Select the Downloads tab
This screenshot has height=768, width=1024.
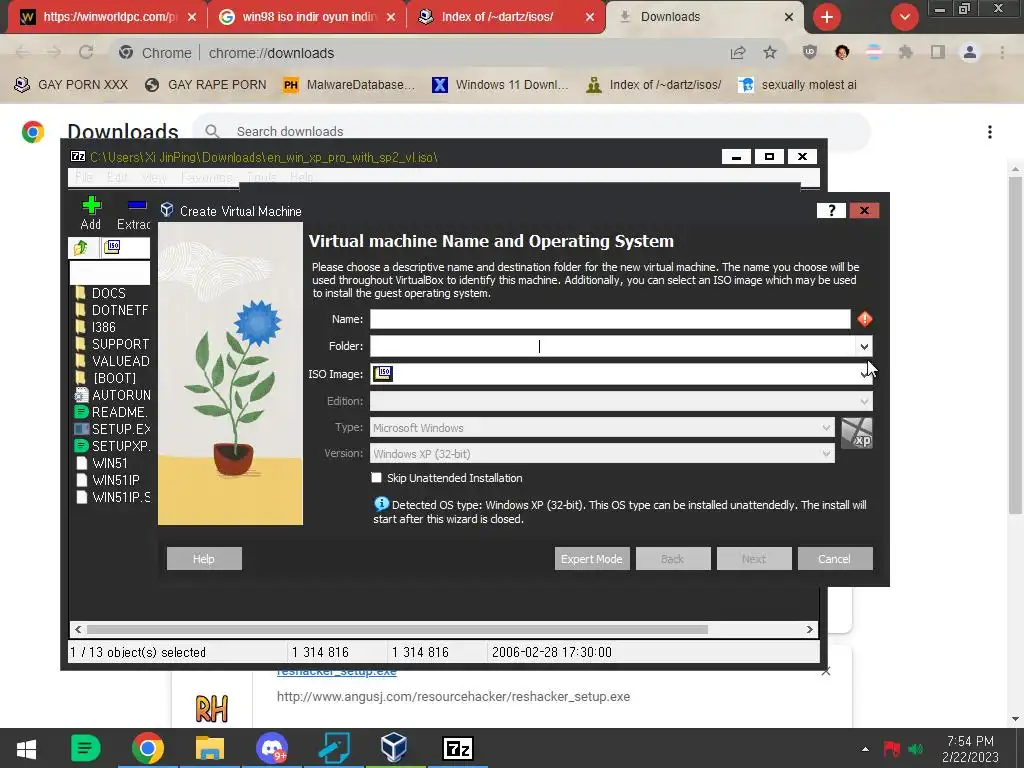tap(705, 17)
